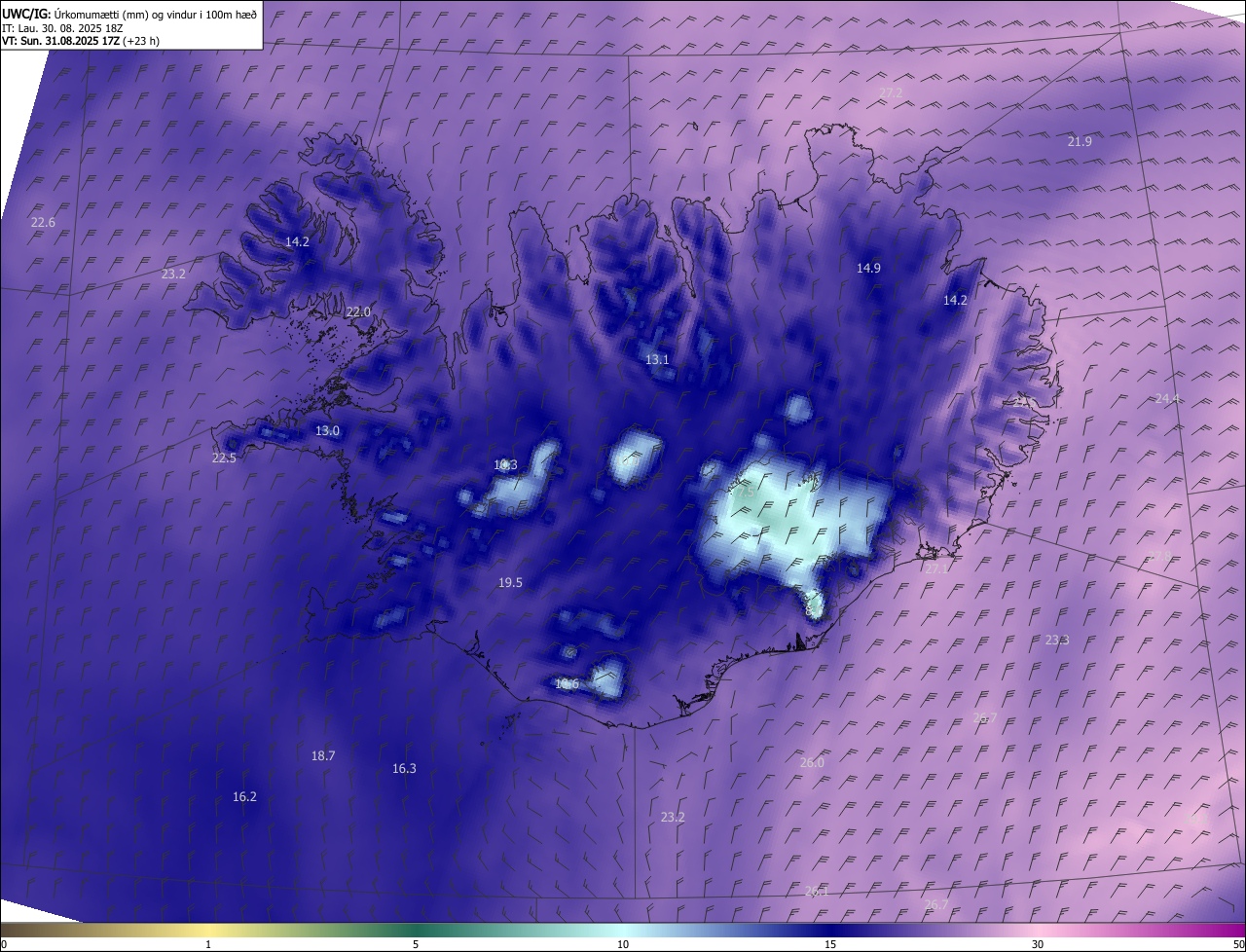This screenshot has height=952, width=1246.
Task: Click the 13.1 value label
Action: pyautogui.click(x=657, y=359)
